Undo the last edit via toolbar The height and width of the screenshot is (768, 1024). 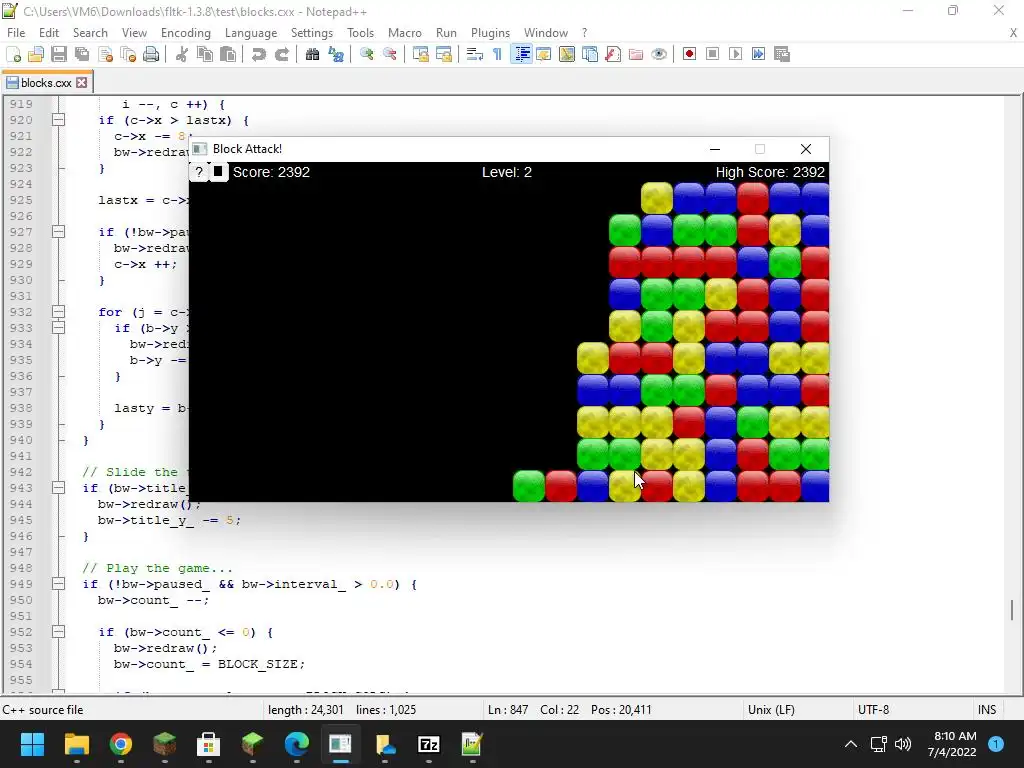coord(259,54)
